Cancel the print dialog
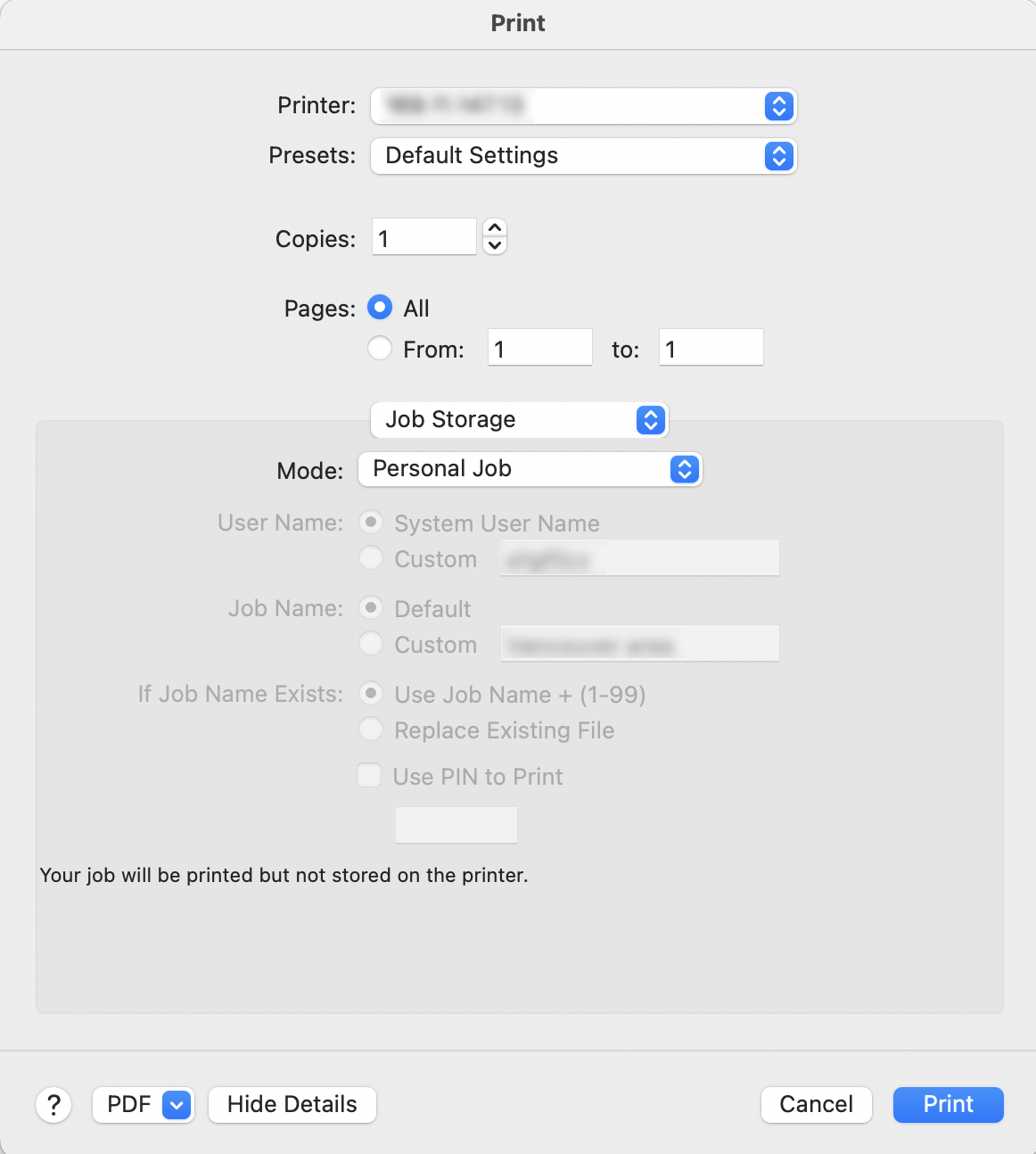 816,1105
